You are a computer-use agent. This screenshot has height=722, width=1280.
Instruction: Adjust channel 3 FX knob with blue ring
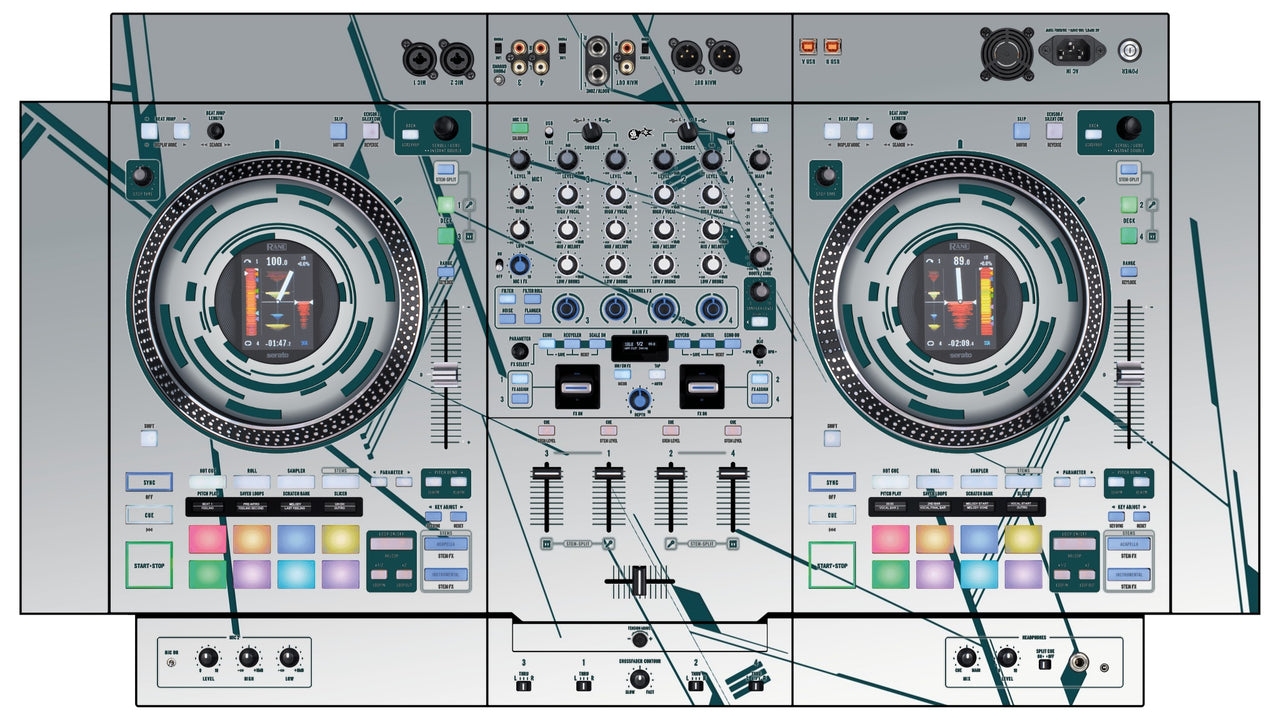567,308
